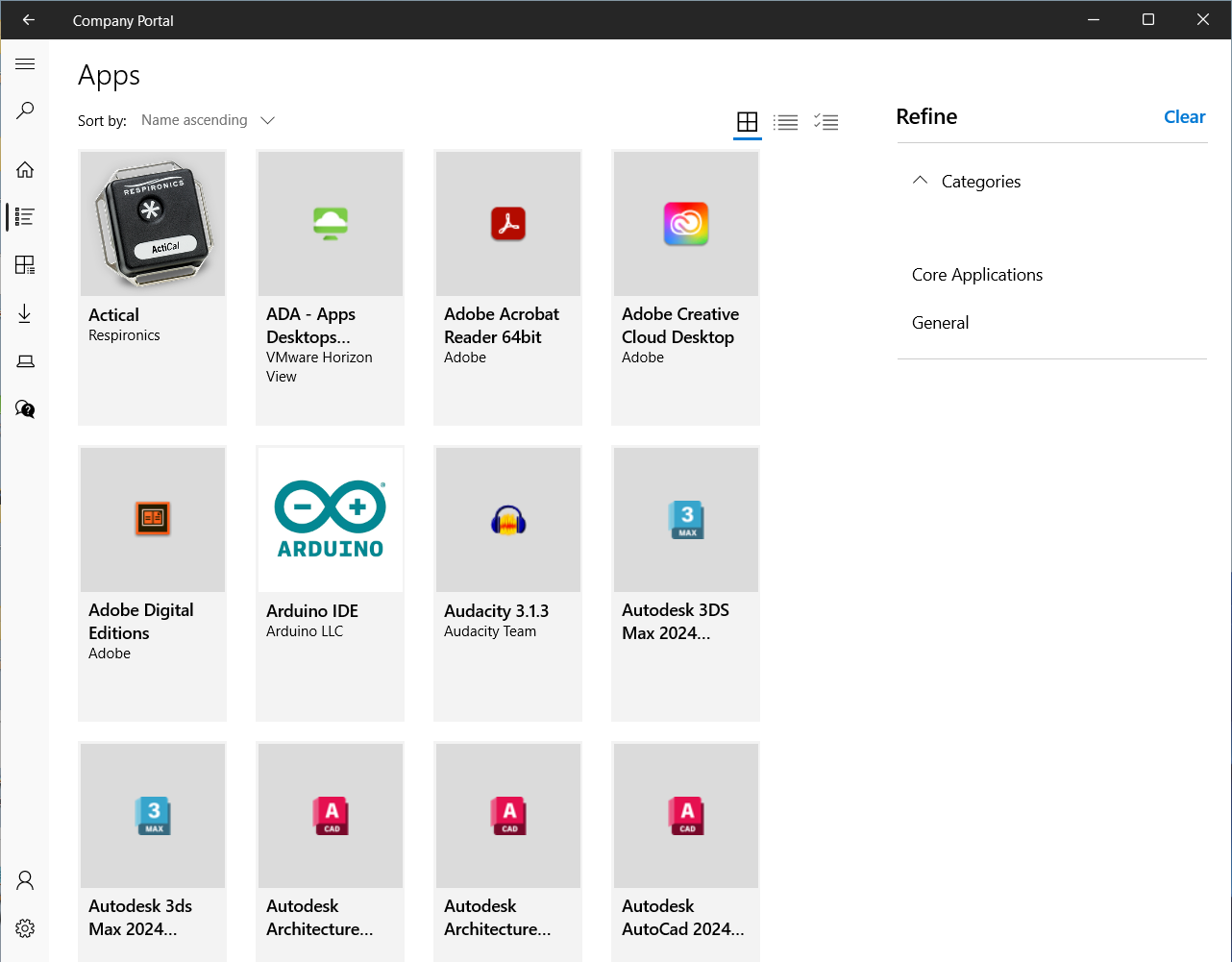Click the Adobe Acrobat Reader PDF icon
Viewport: 1232px width, 962px height.
[x=508, y=224]
